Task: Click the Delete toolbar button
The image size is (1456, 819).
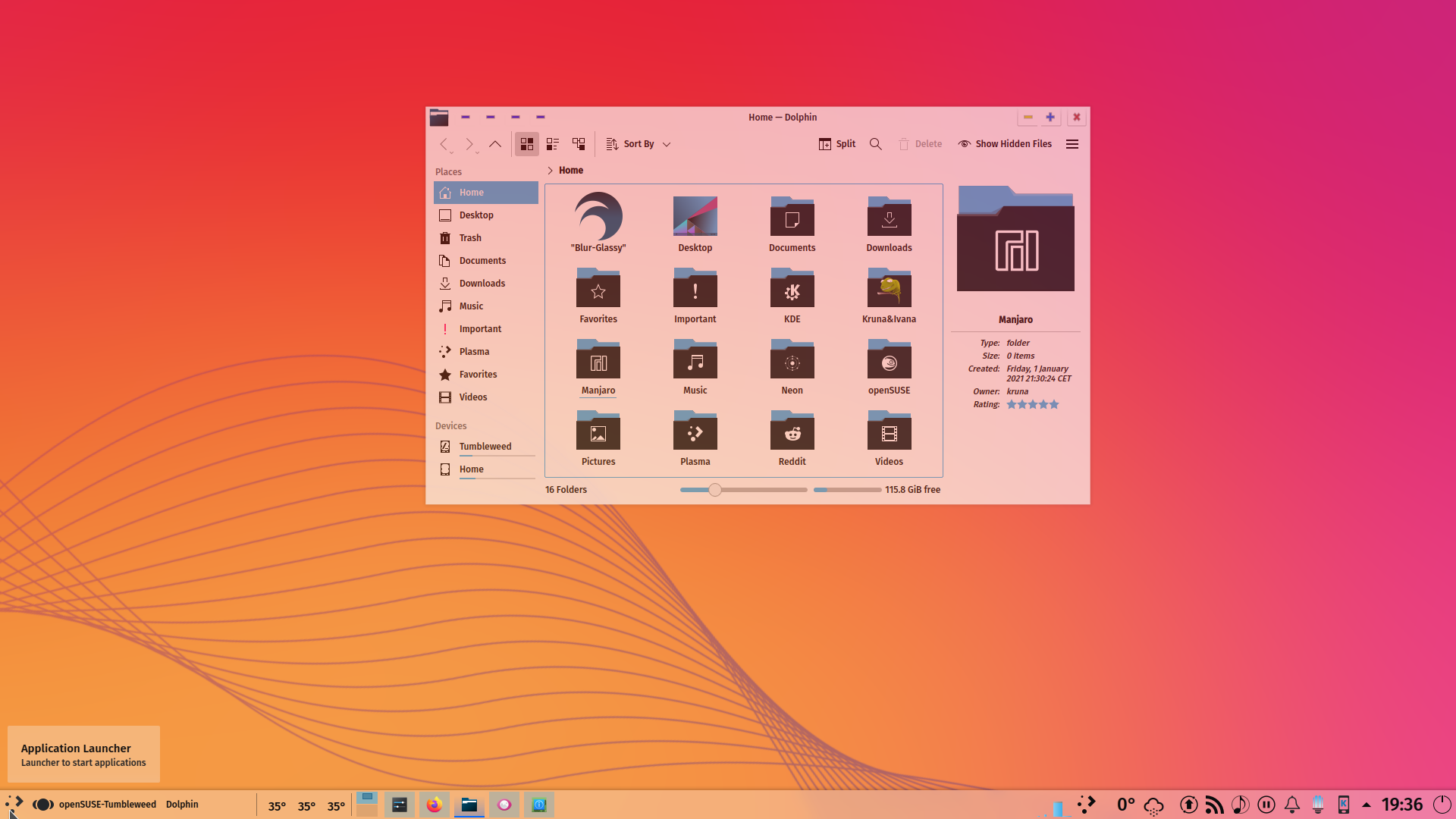Action: point(920,144)
